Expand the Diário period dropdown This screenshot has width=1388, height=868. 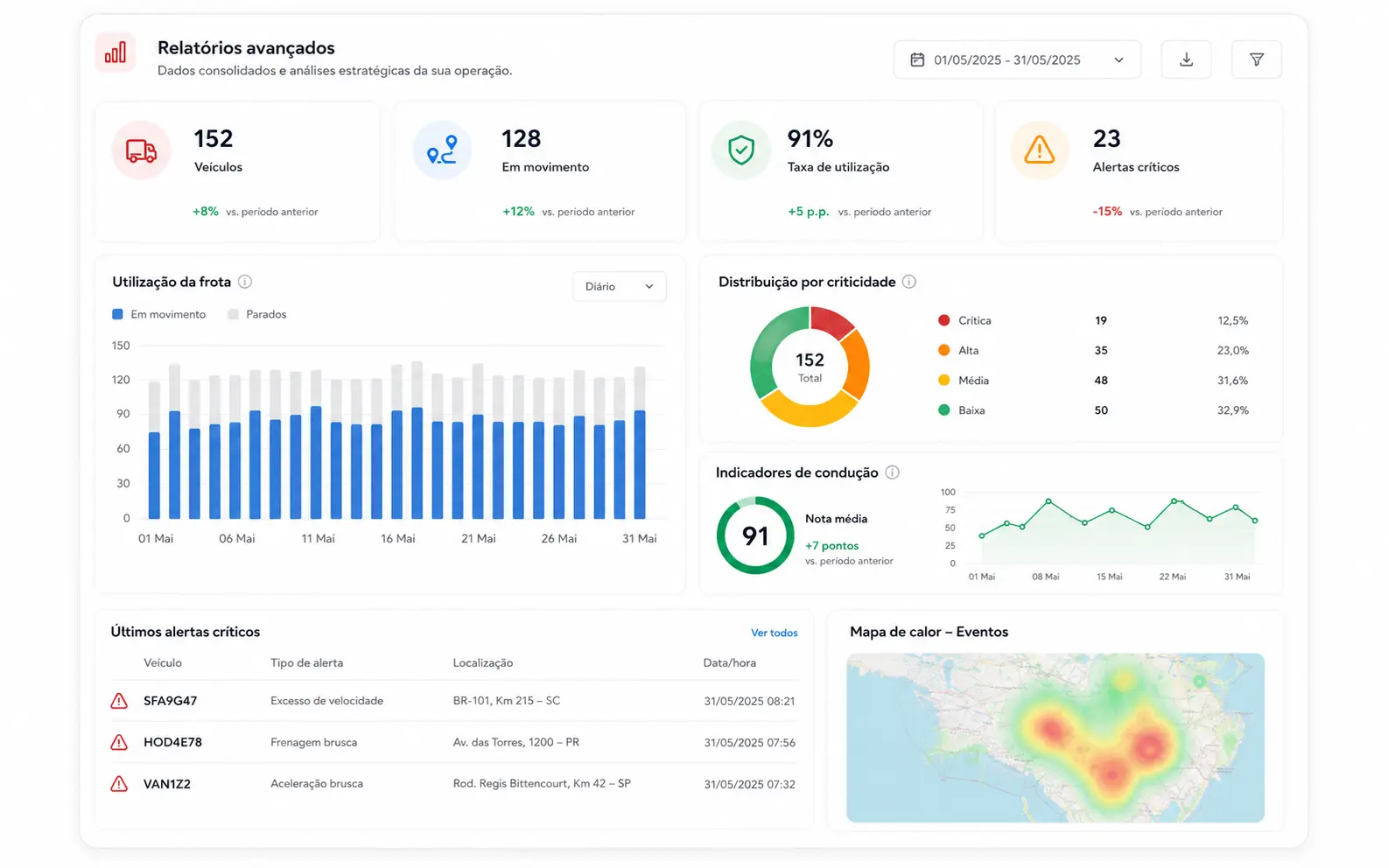pyautogui.click(x=620, y=286)
